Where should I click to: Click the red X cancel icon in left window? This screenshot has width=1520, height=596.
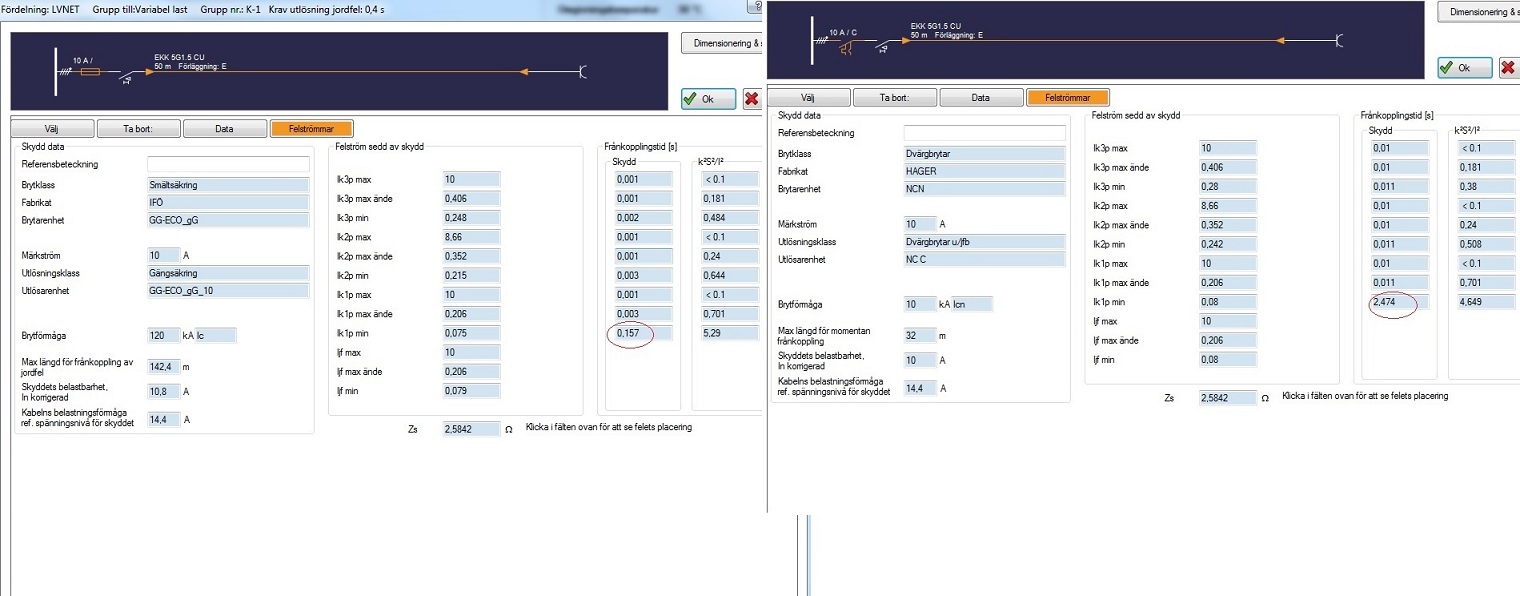pyautogui.click(x=751, y=99)
